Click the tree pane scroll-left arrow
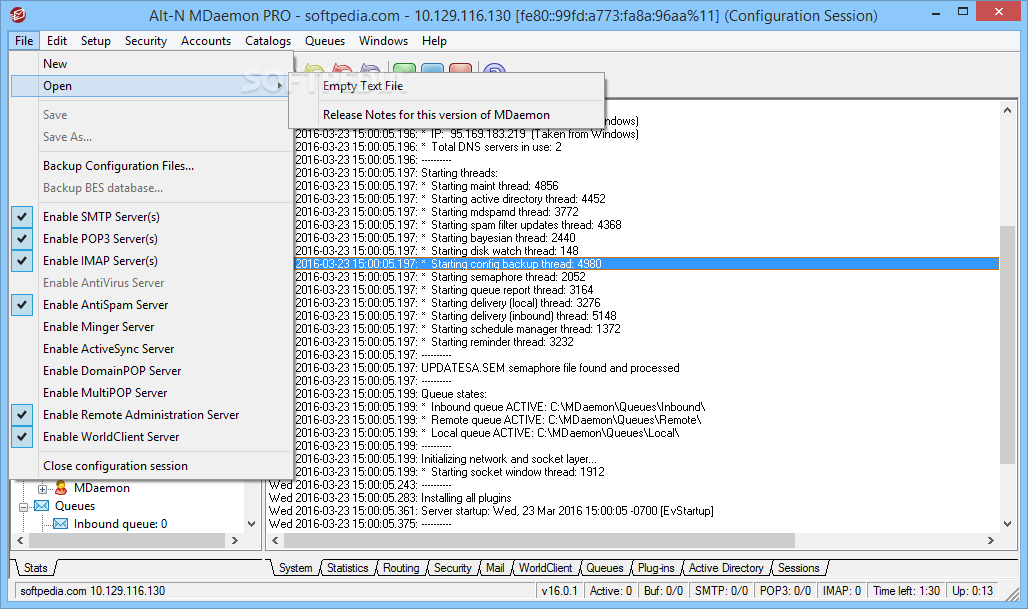This screenshot has width=1028, height=609. 20,541
